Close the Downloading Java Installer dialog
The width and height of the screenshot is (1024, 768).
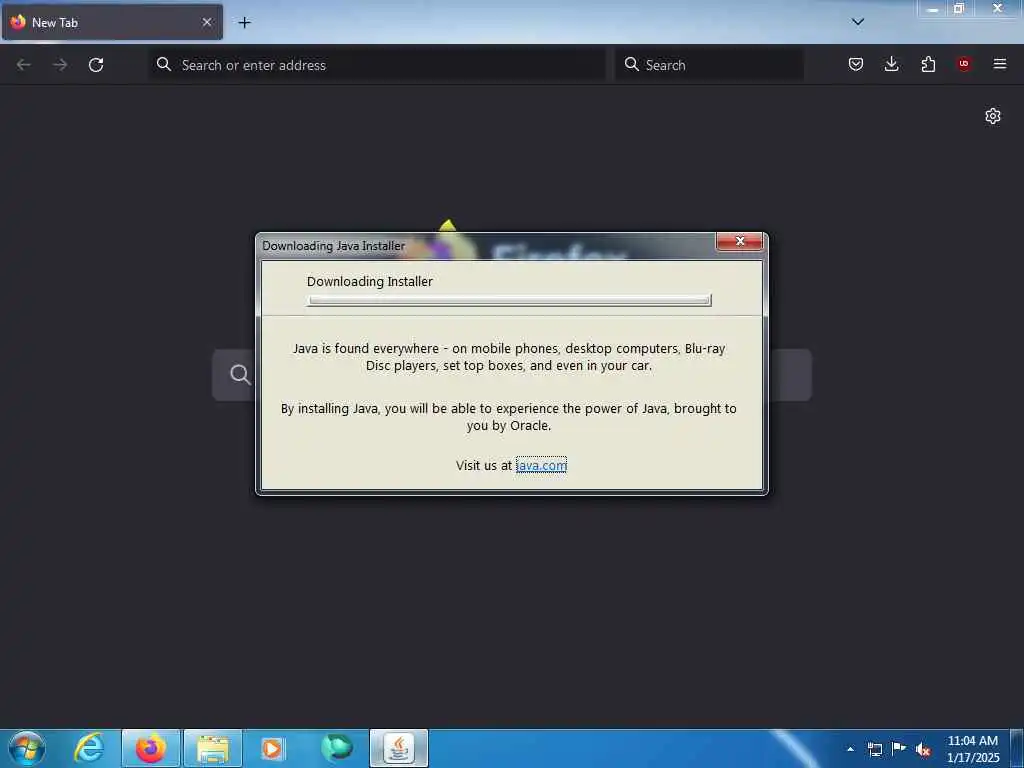pos(739,241)
